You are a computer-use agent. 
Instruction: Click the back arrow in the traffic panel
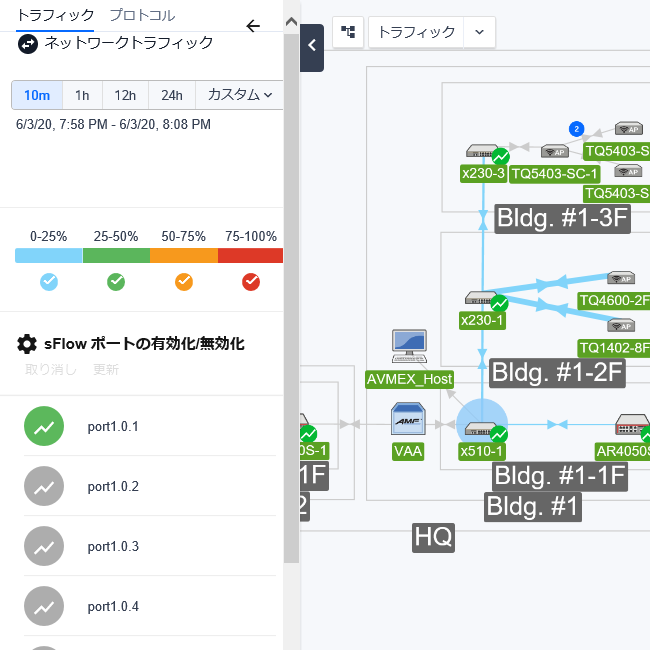pos(253,26)
